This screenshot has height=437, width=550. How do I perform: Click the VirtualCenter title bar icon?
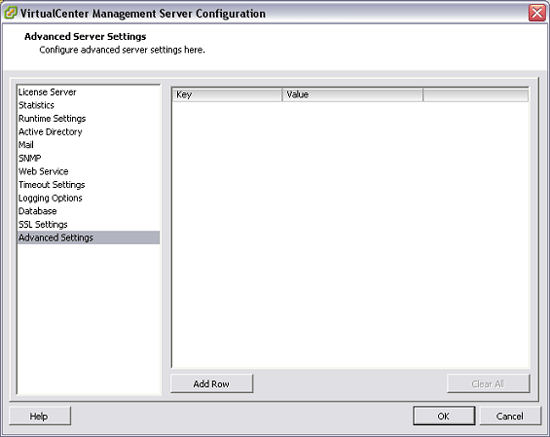click(x=11, y=13)
